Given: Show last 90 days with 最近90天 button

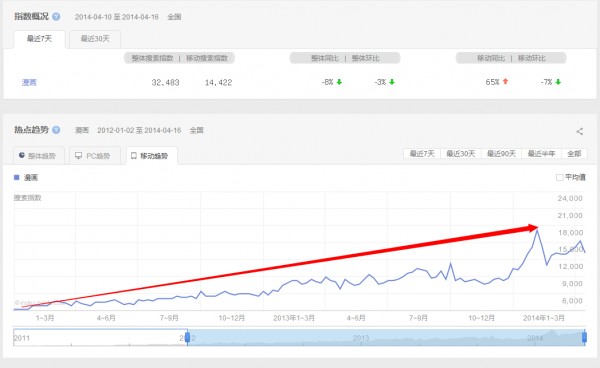Looking at the screenshot, I should (501, 154).
